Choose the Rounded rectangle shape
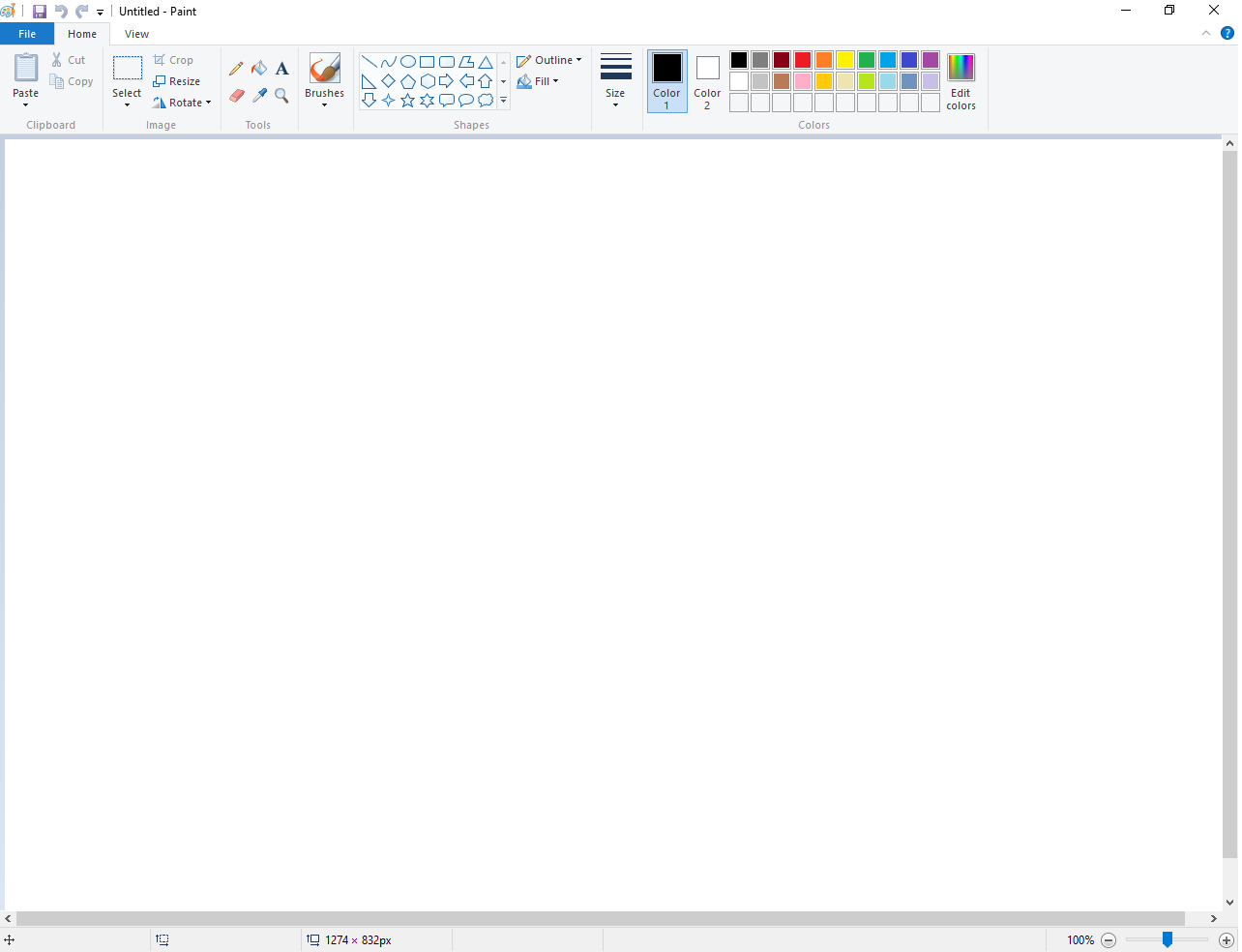 [447, 62]
